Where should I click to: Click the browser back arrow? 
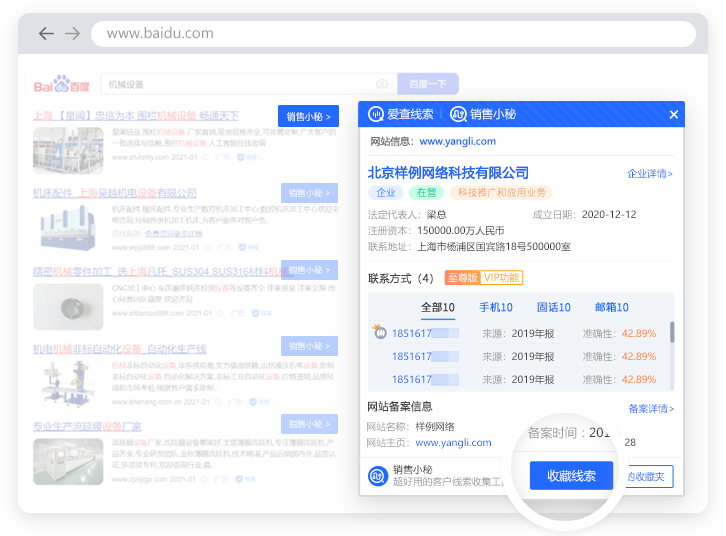(x=46, y=33)
